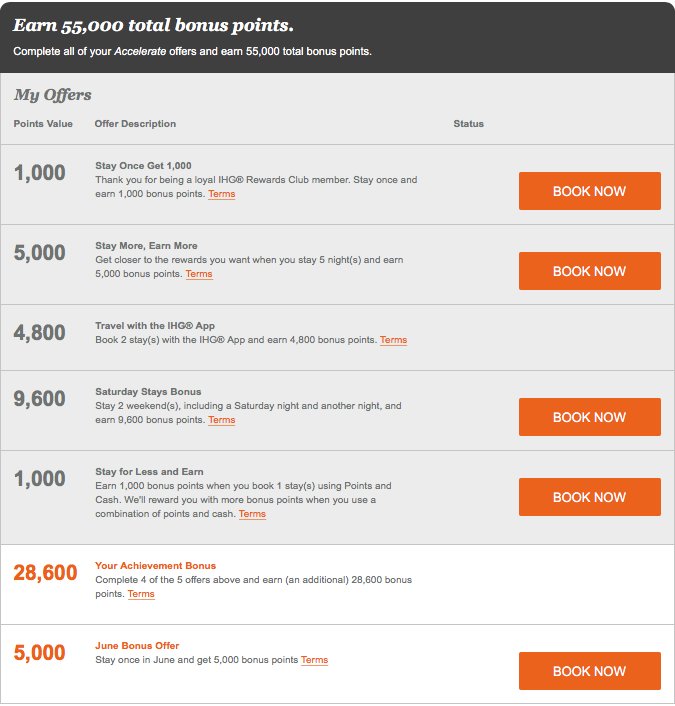Click the Status column header
675x706 pixels.
468,124
